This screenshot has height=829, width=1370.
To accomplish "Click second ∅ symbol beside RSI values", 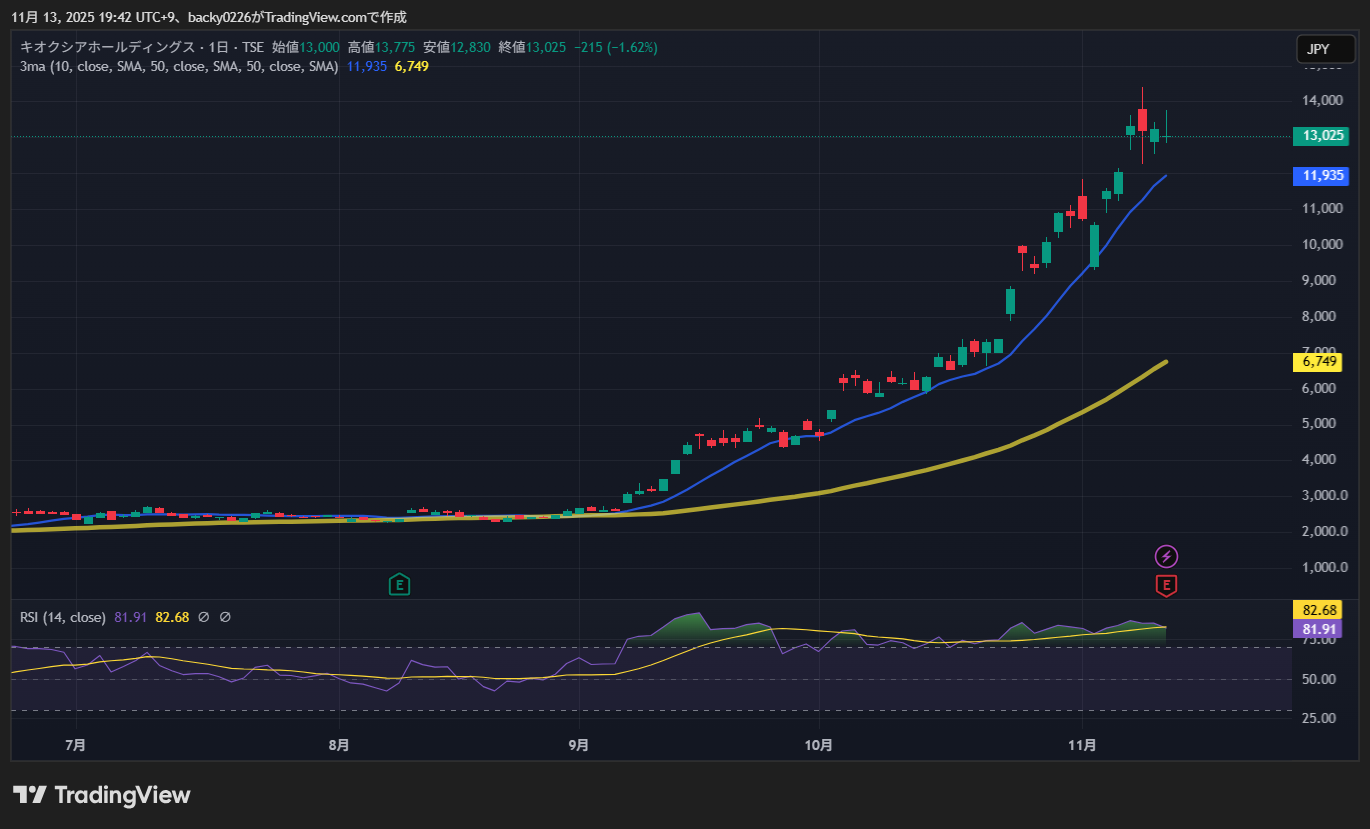I will click(225, 618).
